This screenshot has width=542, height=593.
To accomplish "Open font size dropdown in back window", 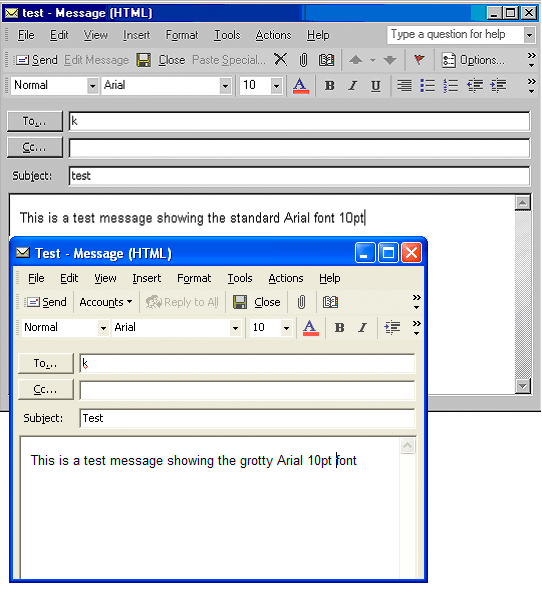I will [x=276, y=86].
